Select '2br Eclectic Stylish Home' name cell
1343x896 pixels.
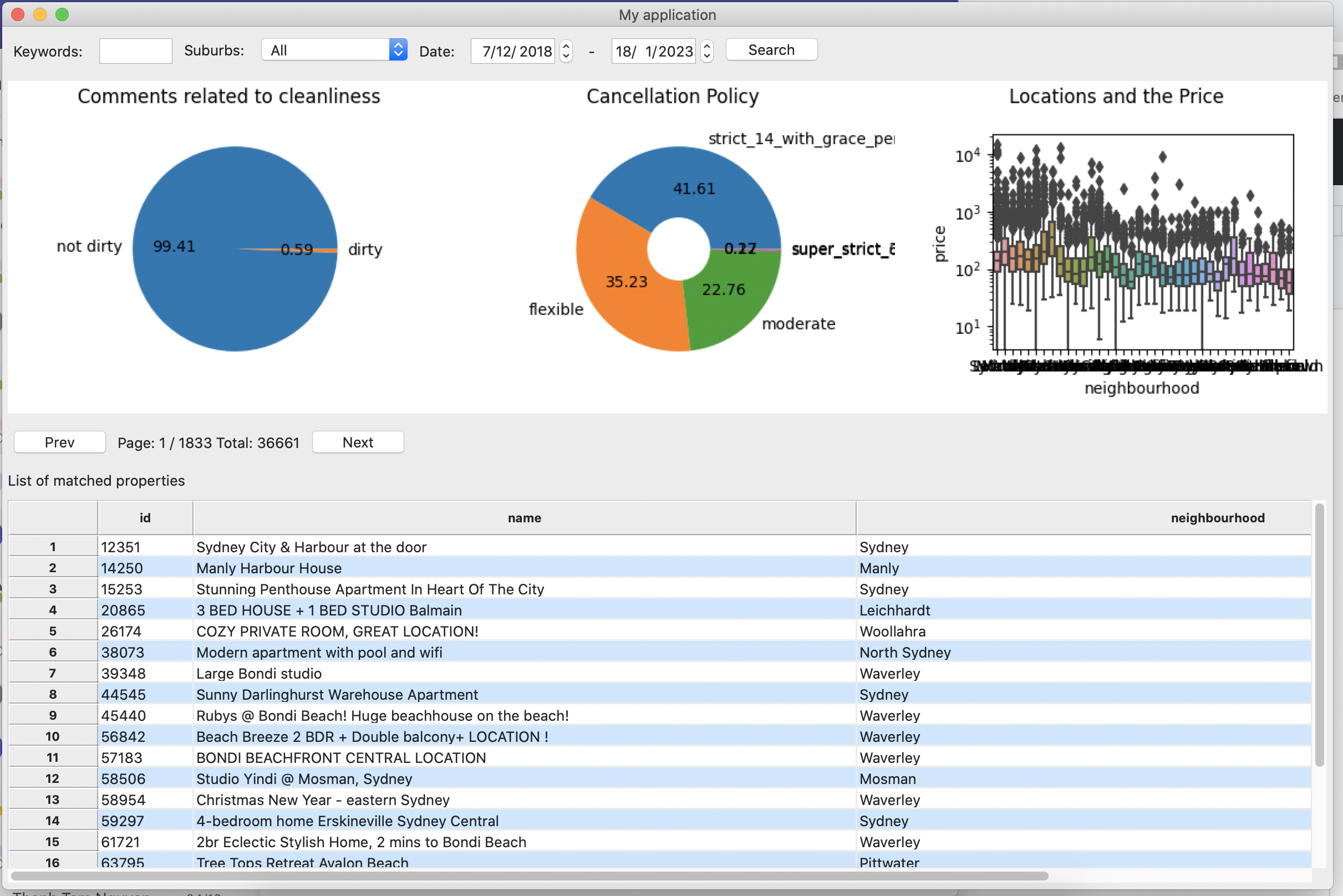coord(524,842)
